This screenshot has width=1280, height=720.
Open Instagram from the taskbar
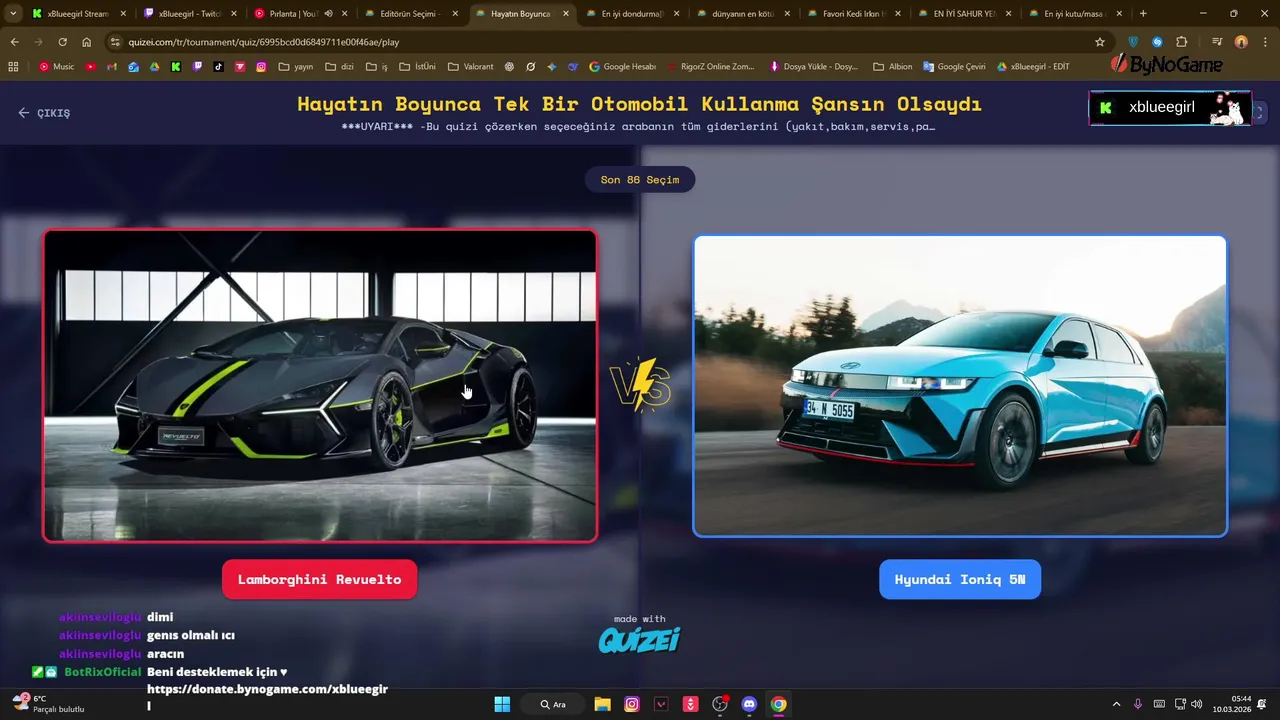(x=632, y=704)
